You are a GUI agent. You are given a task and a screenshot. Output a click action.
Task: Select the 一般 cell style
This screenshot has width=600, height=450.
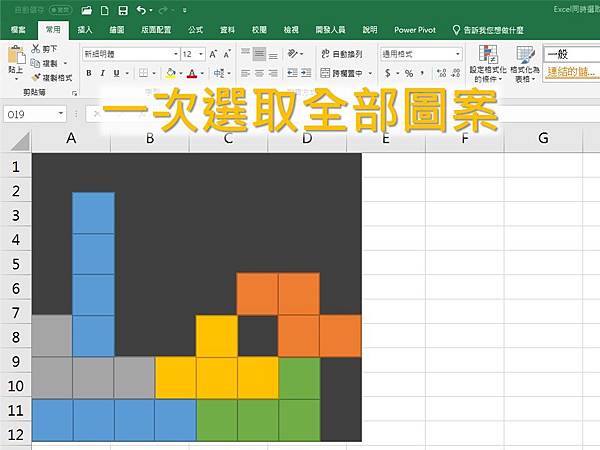tap(572, 54)
